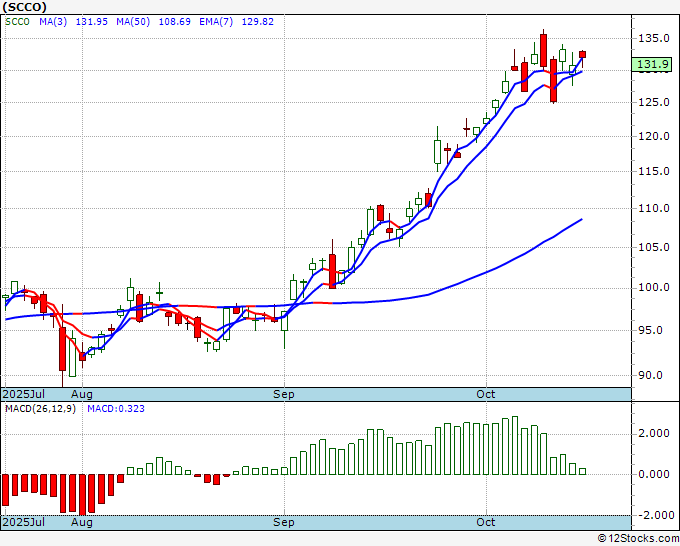Screen dimensions: 680x546
Task: Click 2025Jul on the MACD axis
Action: (23, 522)
